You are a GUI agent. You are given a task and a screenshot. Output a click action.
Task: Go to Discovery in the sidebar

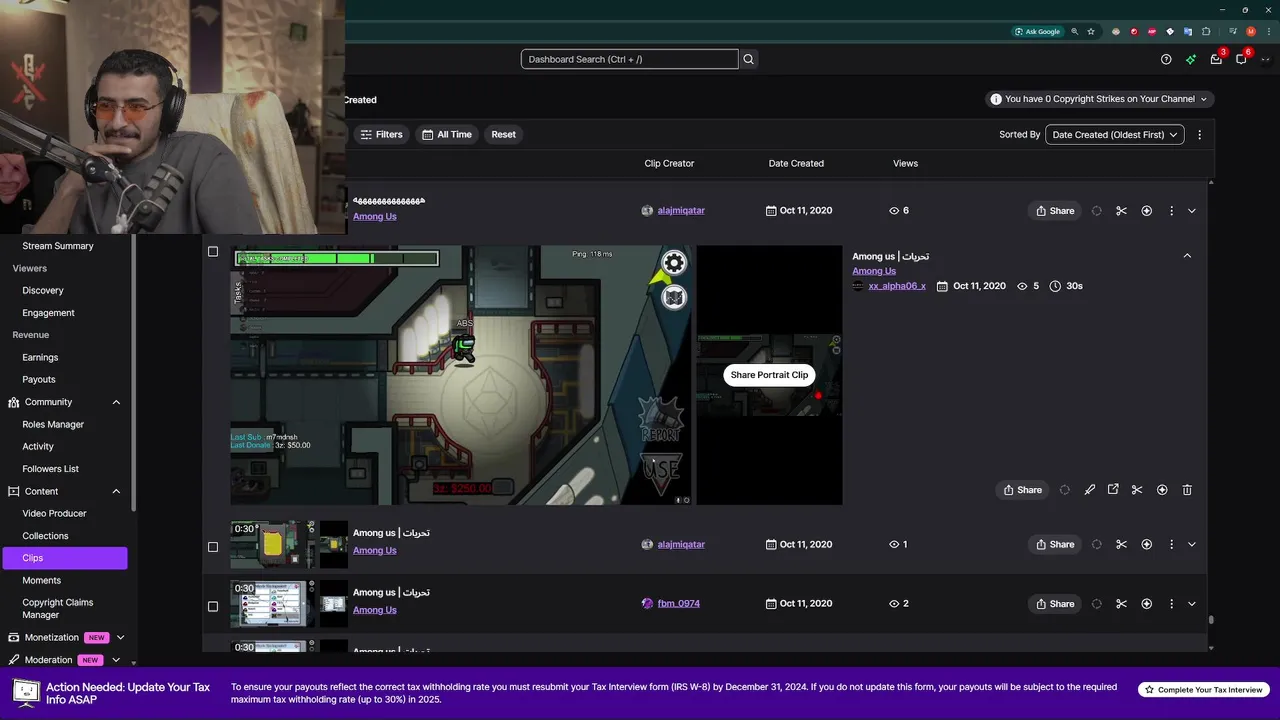click(x=43, y=290)
